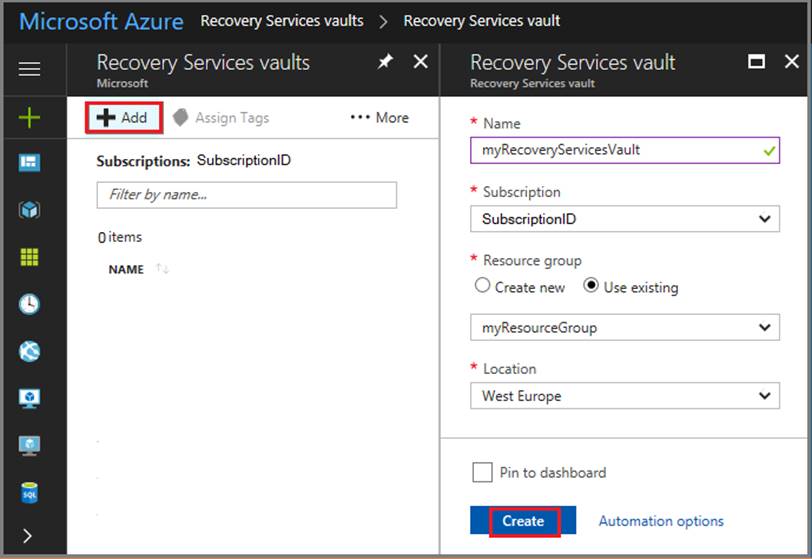
Task: Open Dashboard from the sidebar
Action: (x=29, y=163)
